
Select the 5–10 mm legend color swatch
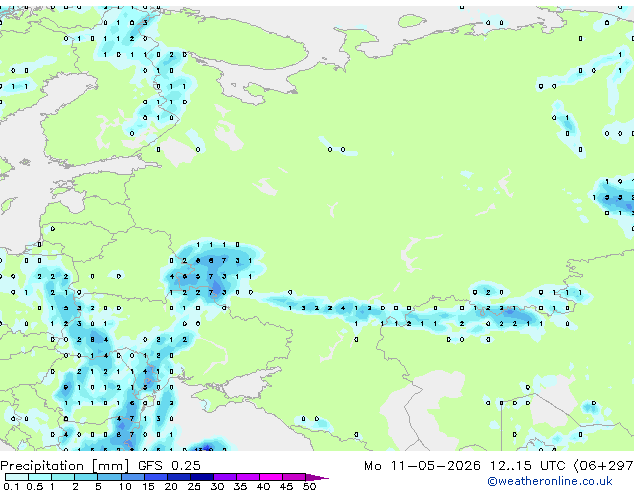109,477
